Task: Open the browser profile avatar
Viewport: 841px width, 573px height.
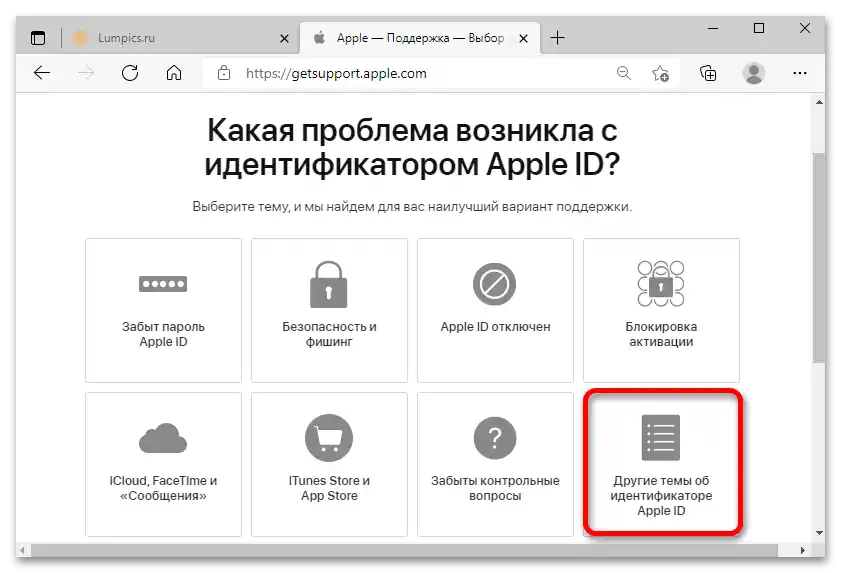Action: (x=754, y=73)
